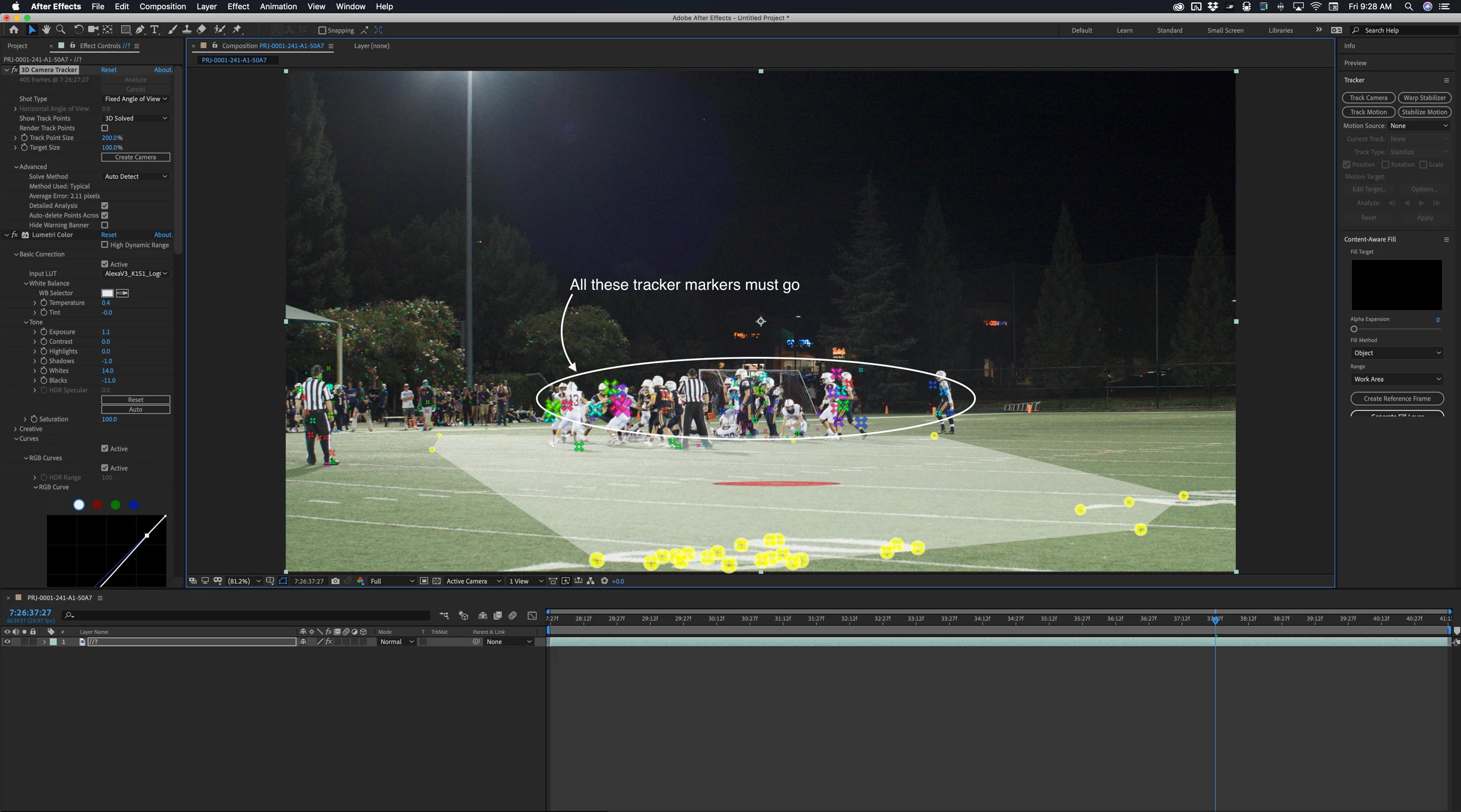Switch to the Project panel tab
Screen dimensions: 1461x812
[17, 46]
